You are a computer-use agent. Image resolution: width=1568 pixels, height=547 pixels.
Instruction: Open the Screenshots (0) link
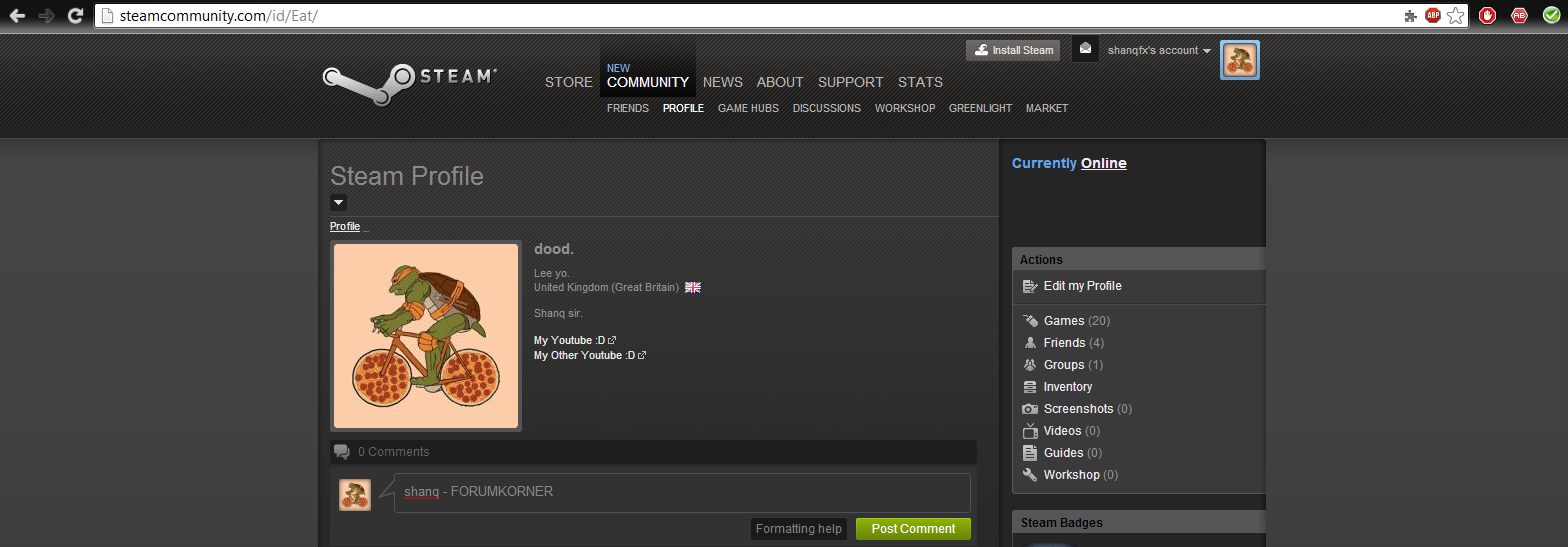pos(1088,409)
